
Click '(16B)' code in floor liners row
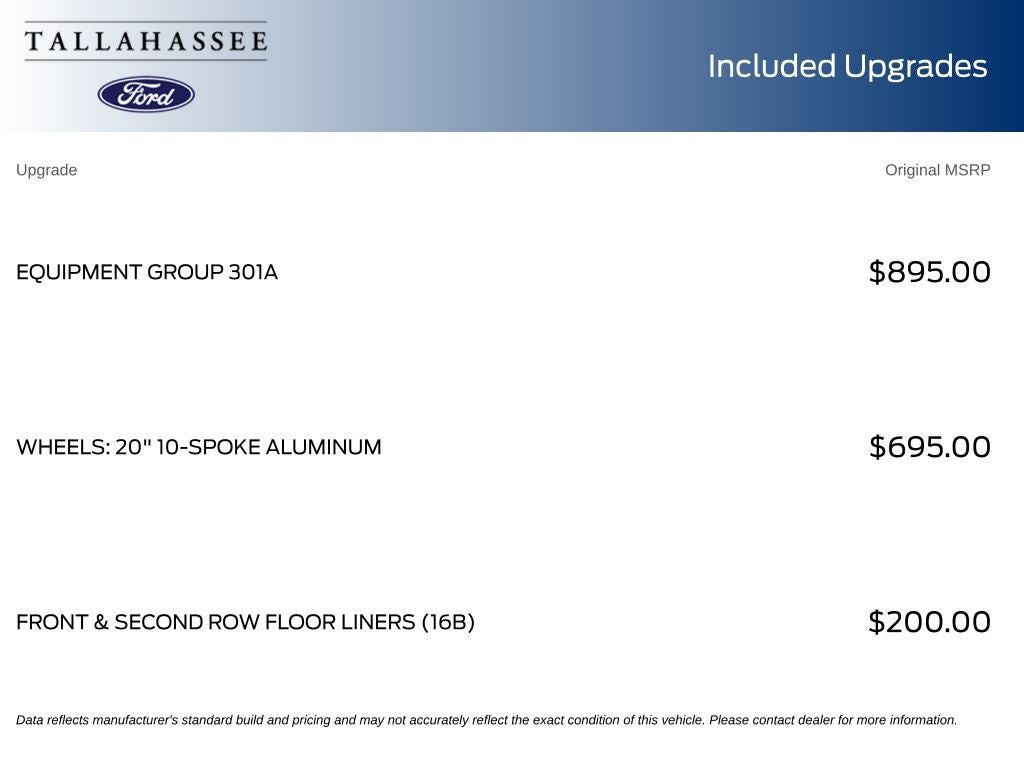448,622
